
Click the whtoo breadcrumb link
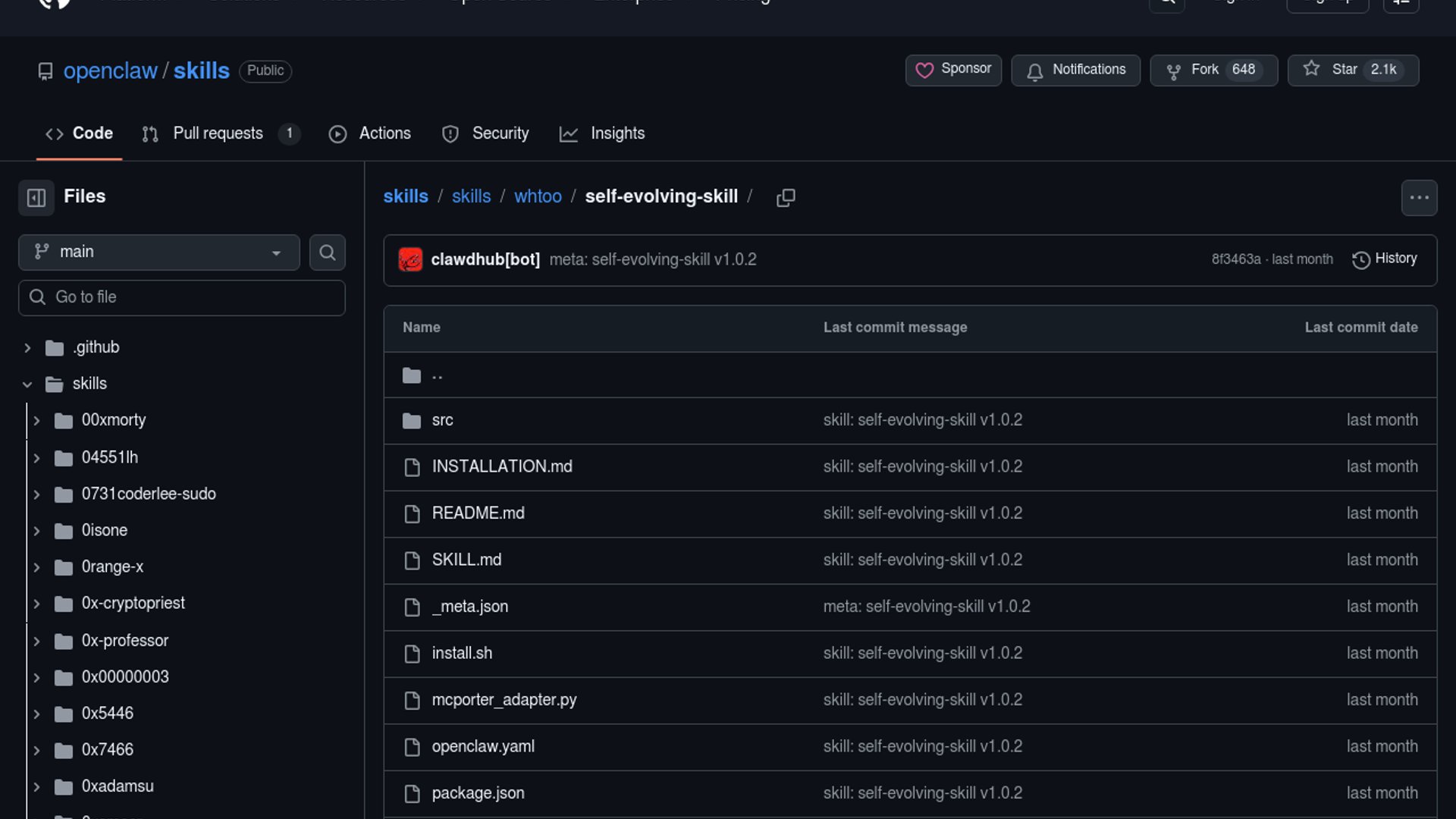538,196
